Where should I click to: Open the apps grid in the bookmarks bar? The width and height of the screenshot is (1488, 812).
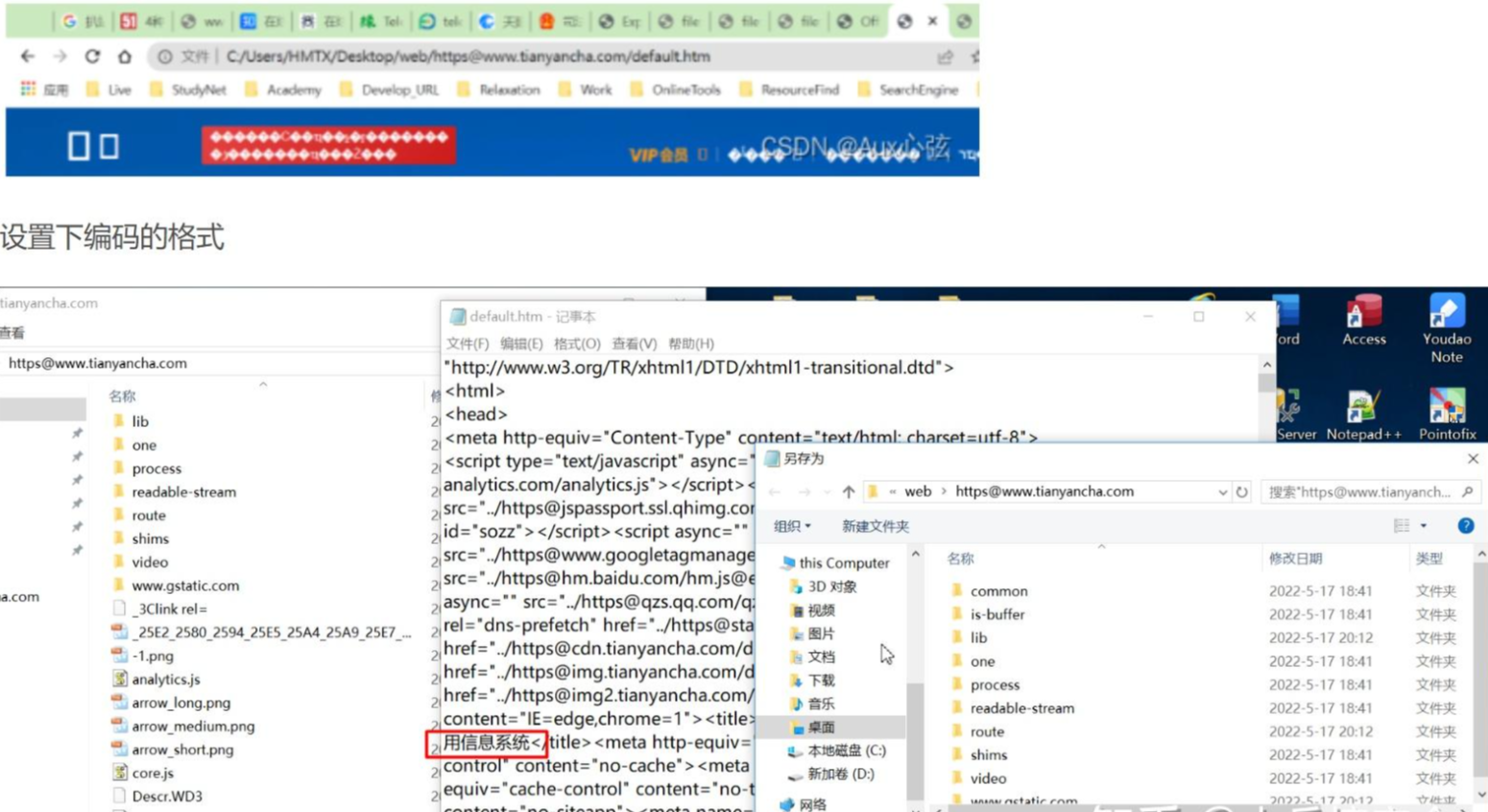[28, 89]
